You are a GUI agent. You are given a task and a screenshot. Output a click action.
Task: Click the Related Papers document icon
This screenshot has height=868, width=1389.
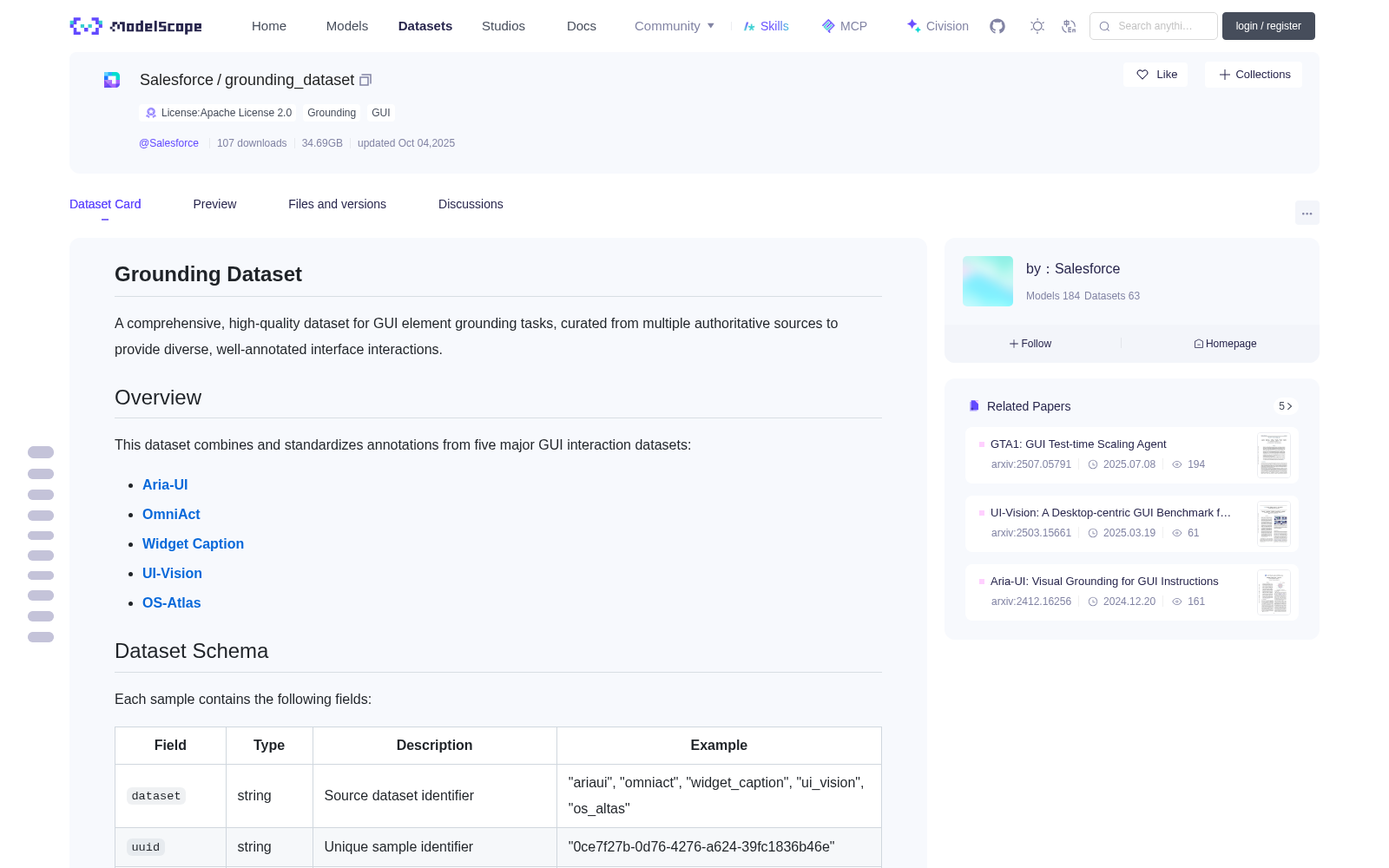pos(974,406)
